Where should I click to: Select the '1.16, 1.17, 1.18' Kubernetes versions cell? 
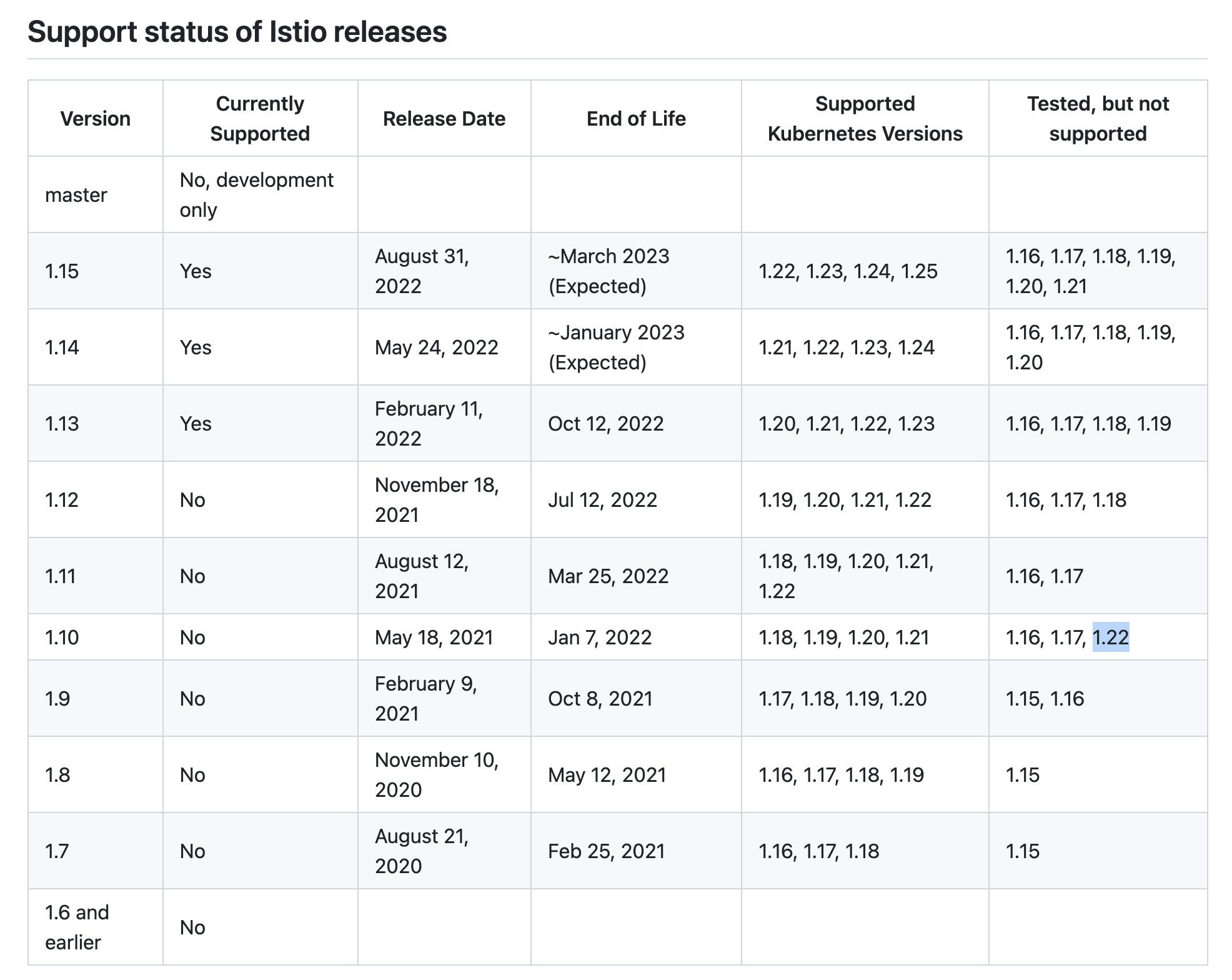(865, 851)
